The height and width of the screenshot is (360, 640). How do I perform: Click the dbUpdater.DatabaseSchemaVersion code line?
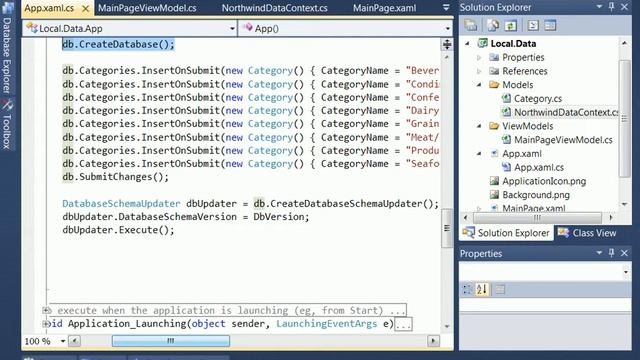coord(186,217)
